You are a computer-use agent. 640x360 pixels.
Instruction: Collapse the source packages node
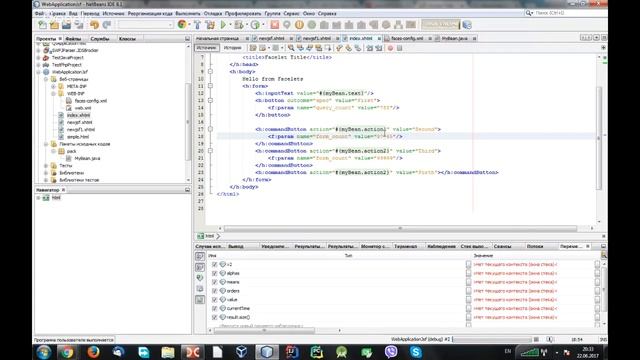(x=46, y=144)
